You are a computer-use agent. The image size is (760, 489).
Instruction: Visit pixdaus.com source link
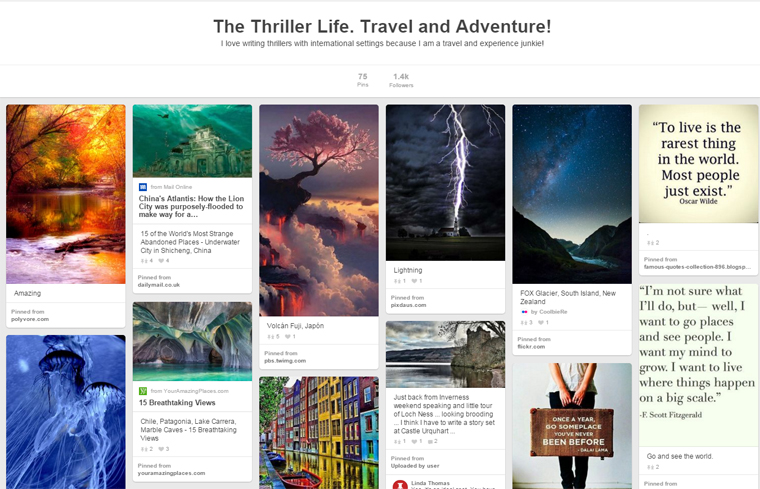[x=409, y=305]
